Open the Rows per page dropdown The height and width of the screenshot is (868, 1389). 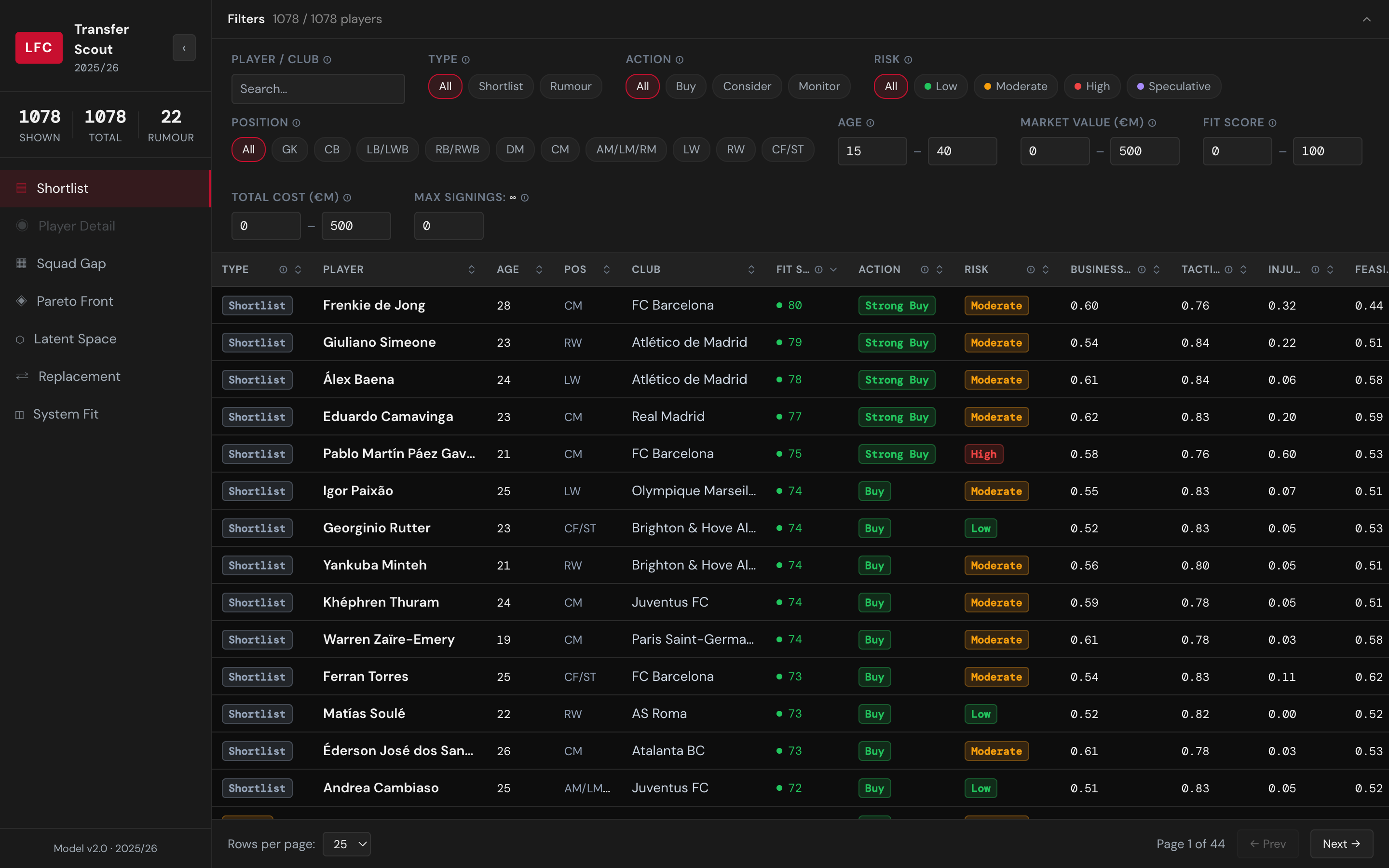point(347,843)
